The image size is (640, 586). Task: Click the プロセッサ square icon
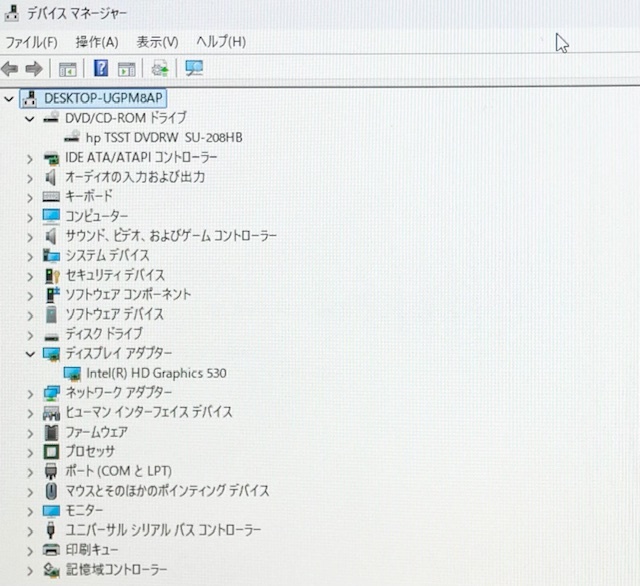[x=51, y=452]
